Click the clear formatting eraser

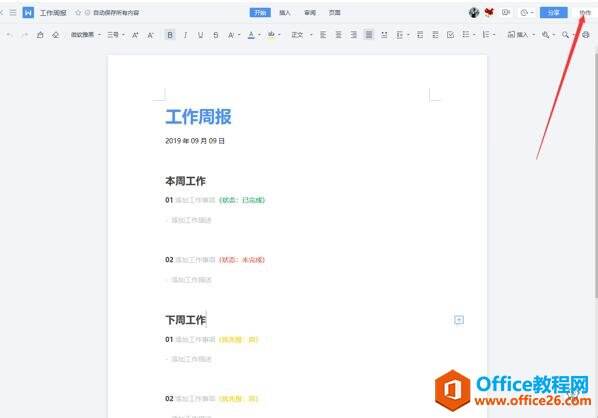pos(56,35)
